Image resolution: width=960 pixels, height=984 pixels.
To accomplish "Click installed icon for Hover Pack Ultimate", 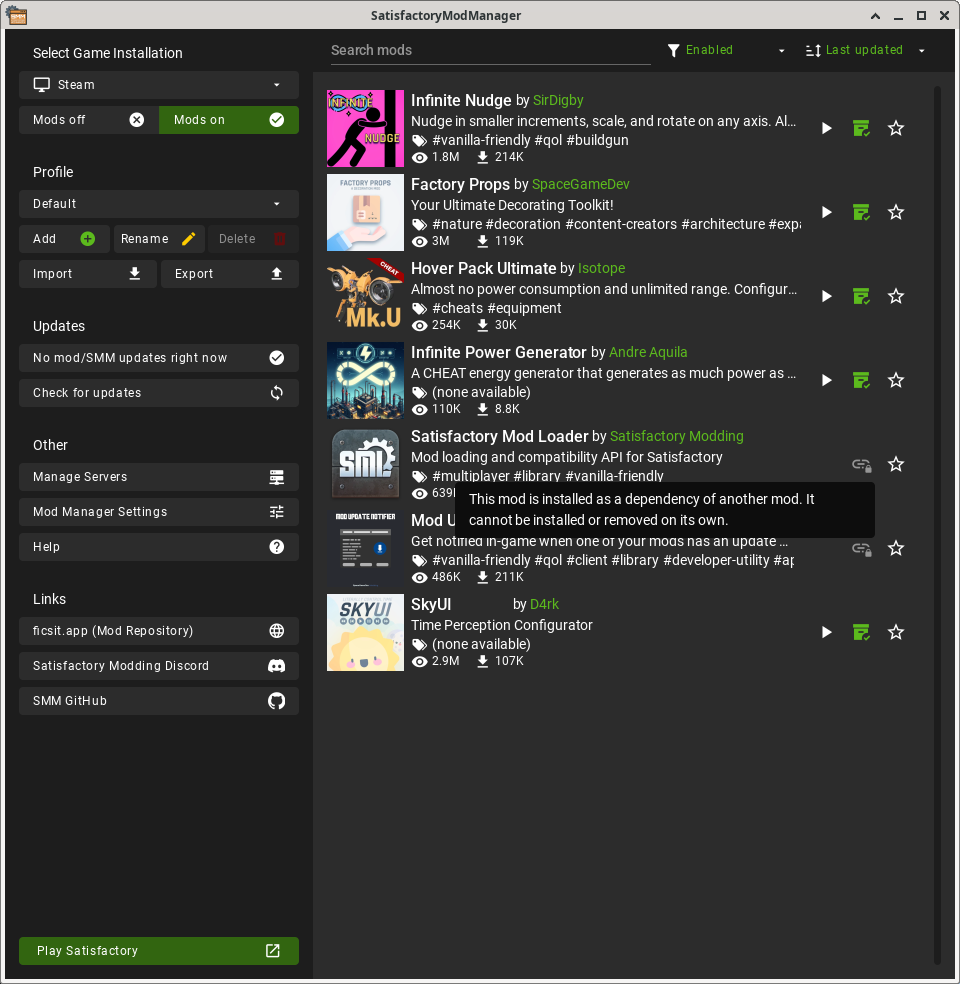I will (861, 296).
